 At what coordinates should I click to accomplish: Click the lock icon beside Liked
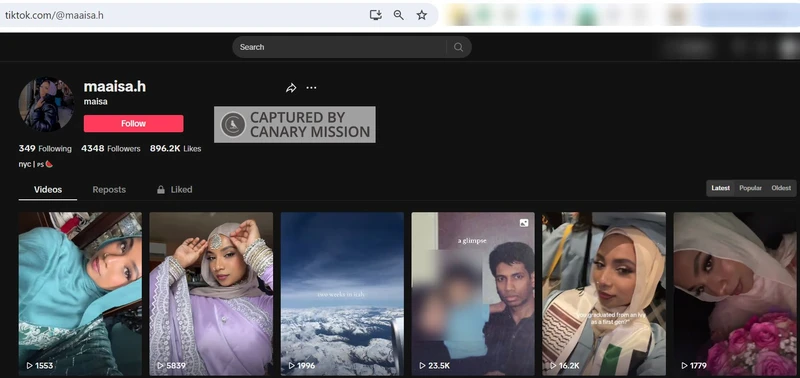pos(161,190)
